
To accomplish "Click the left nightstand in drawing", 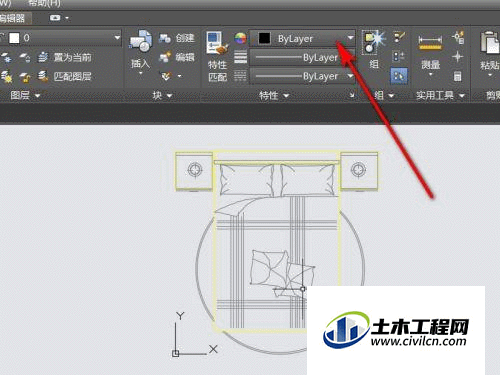I will pos(194,171).
